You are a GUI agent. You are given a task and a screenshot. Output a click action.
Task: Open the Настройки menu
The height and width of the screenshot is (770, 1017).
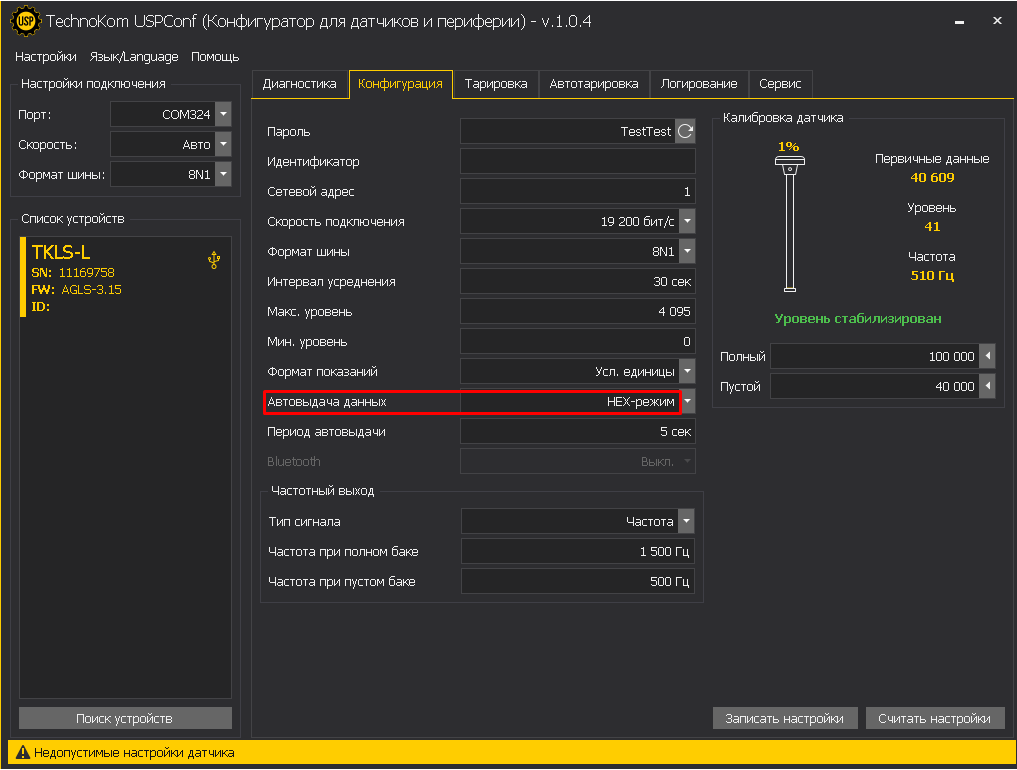tap(45, 57)
